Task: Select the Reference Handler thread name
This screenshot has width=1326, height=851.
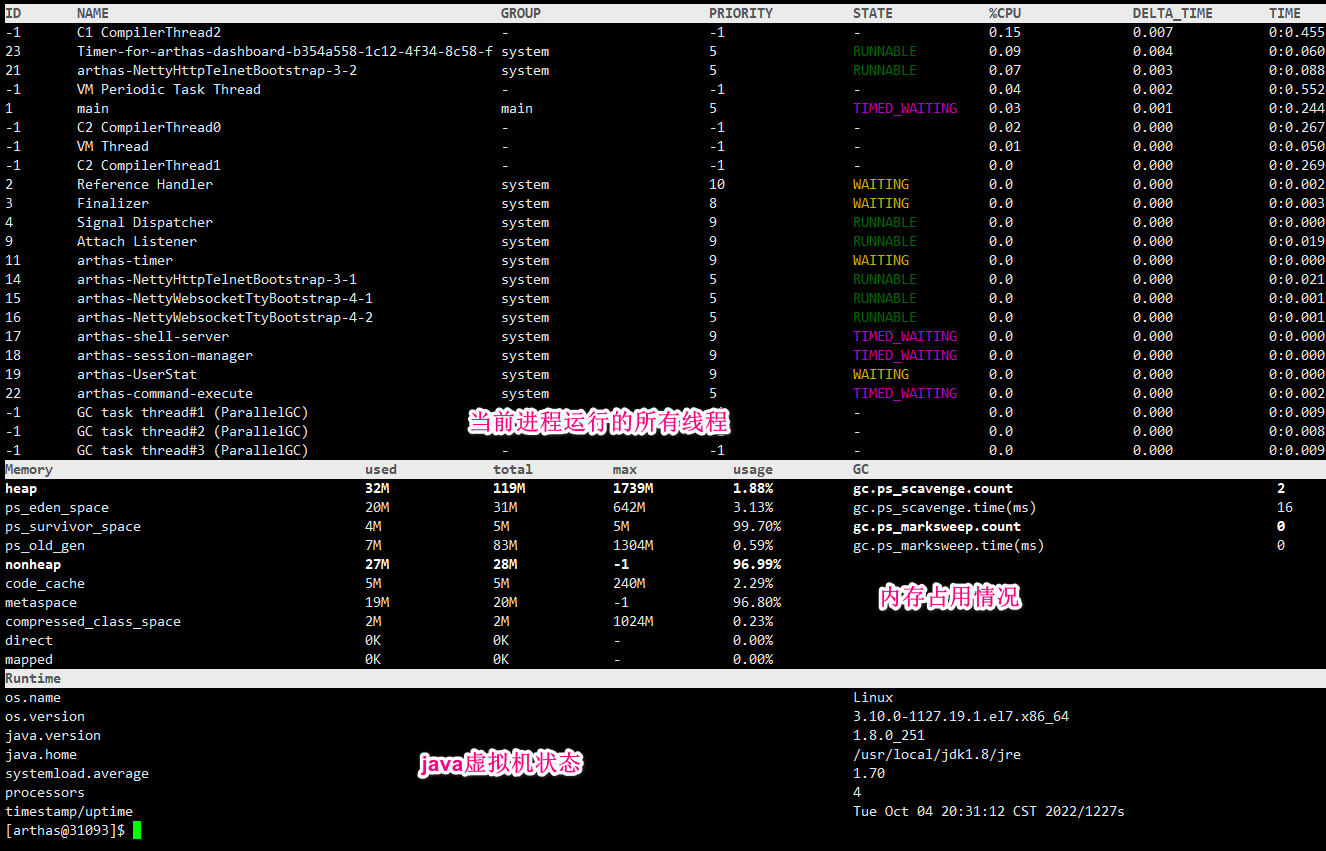Action: click(x=145, y=184)
